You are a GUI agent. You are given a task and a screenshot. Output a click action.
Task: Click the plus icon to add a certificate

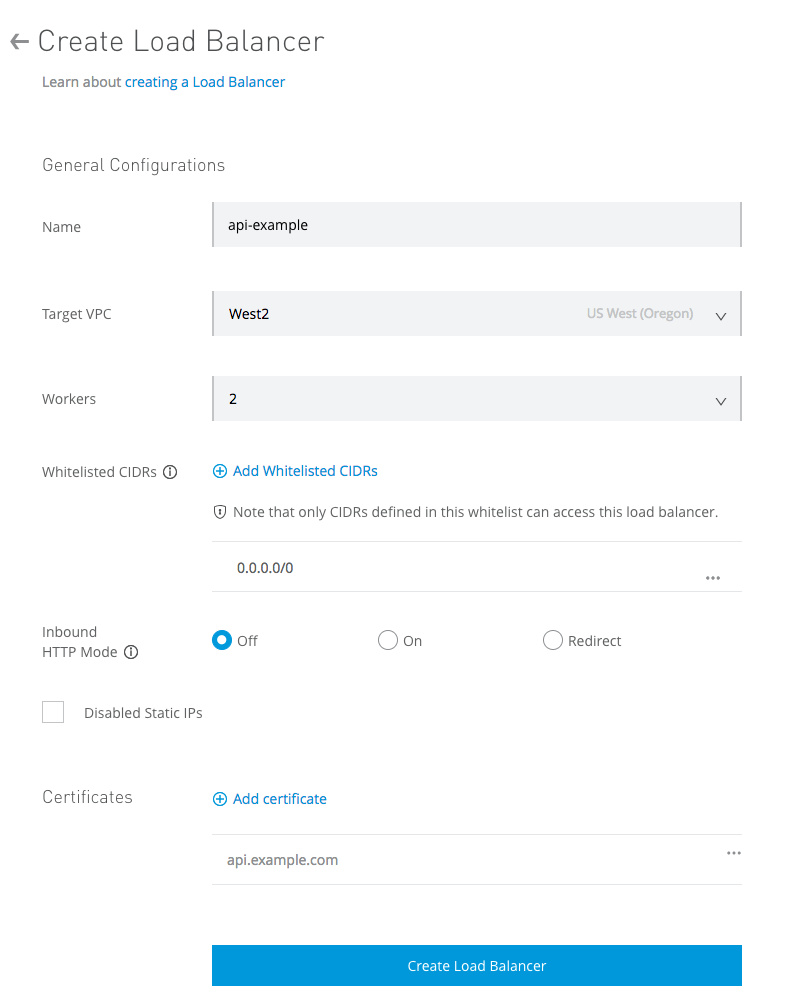(x=220, y=799)
